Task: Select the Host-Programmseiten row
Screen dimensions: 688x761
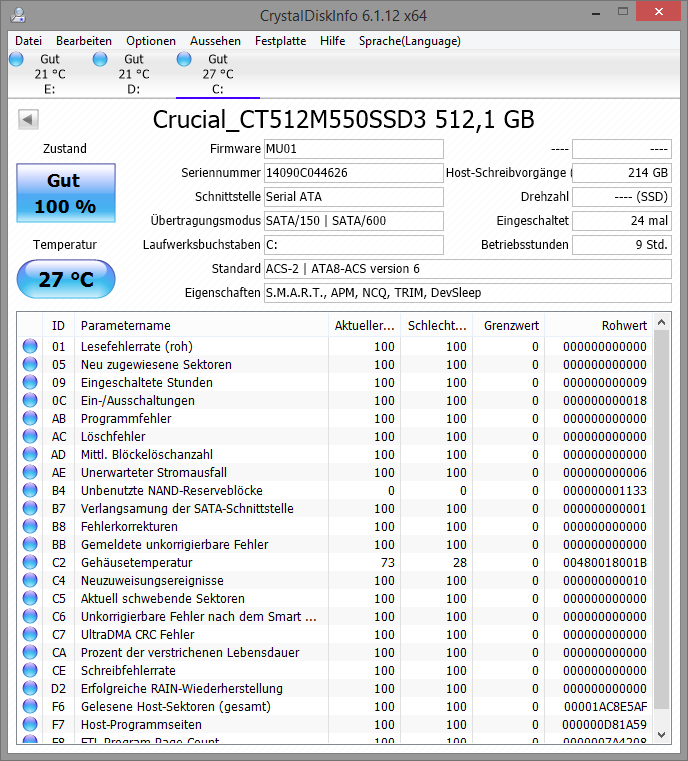Action: 335,724
